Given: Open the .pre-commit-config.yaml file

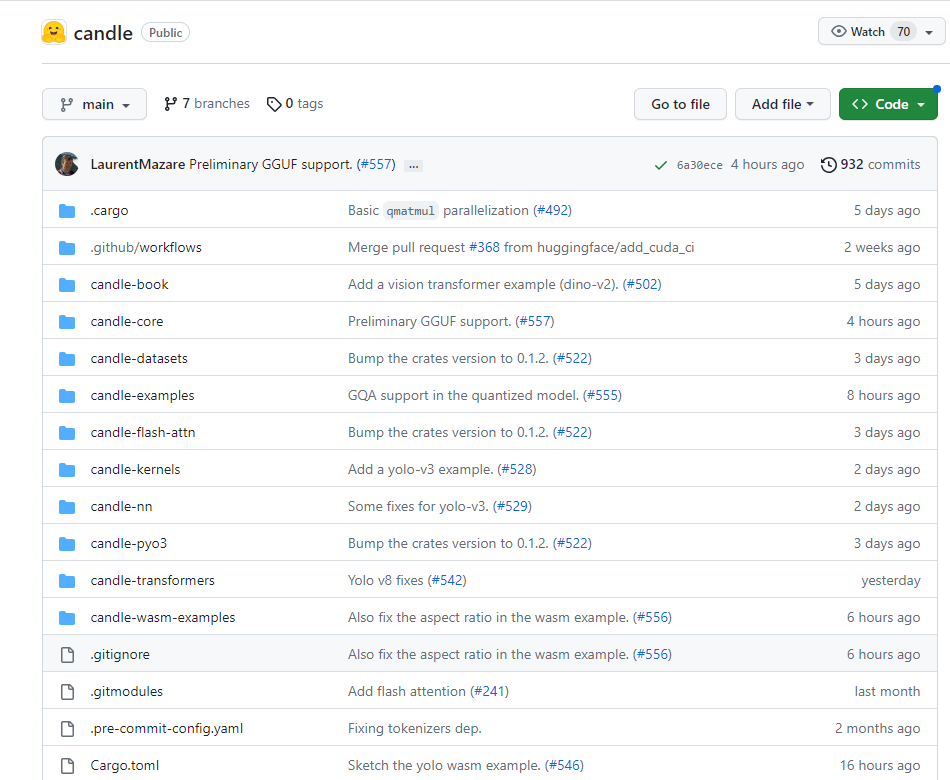Looking at the screenshot, I should tap(167, 728).
